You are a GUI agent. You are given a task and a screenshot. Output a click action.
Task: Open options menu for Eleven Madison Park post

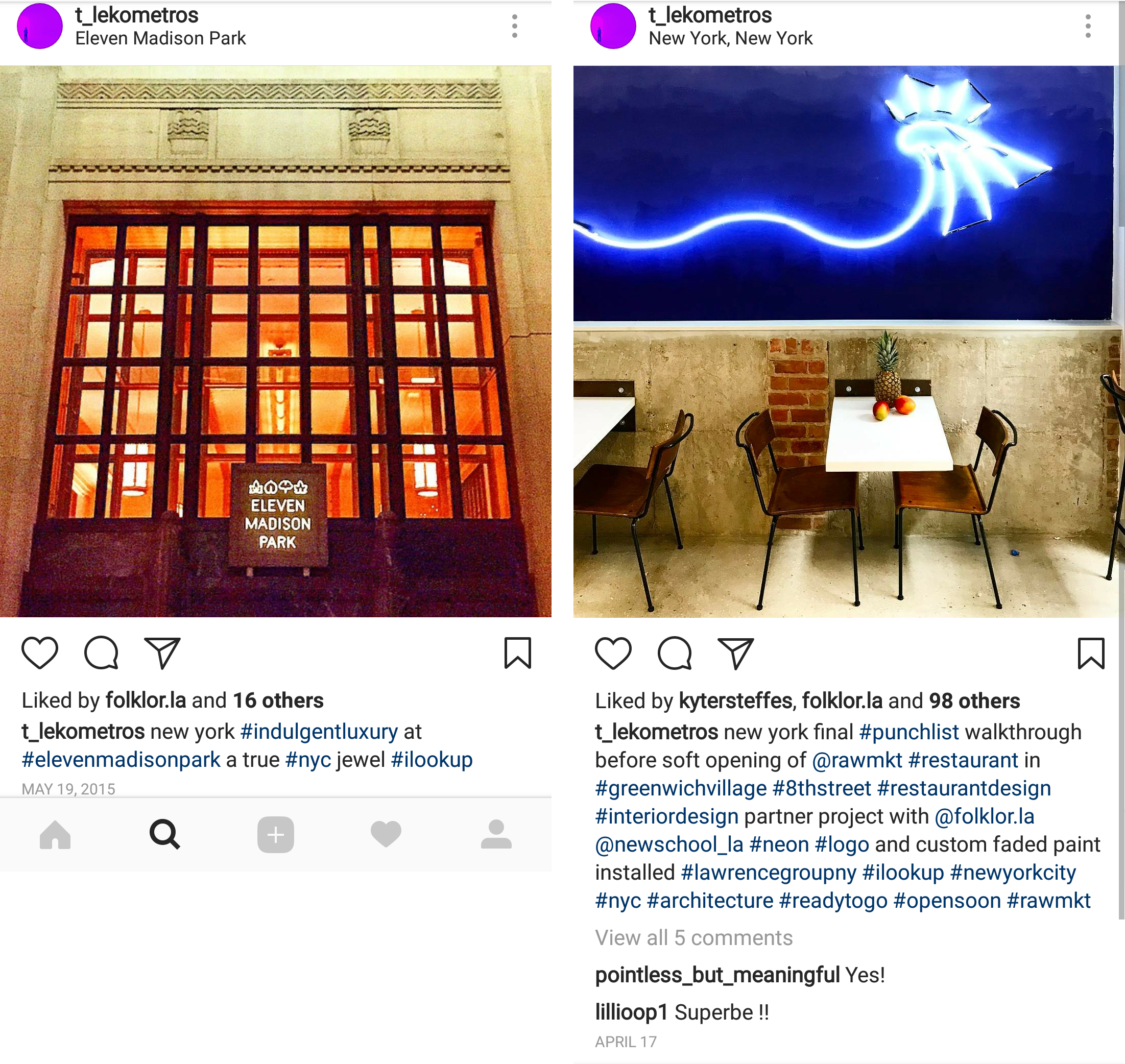pyautogui.click(x=515, y=26)
